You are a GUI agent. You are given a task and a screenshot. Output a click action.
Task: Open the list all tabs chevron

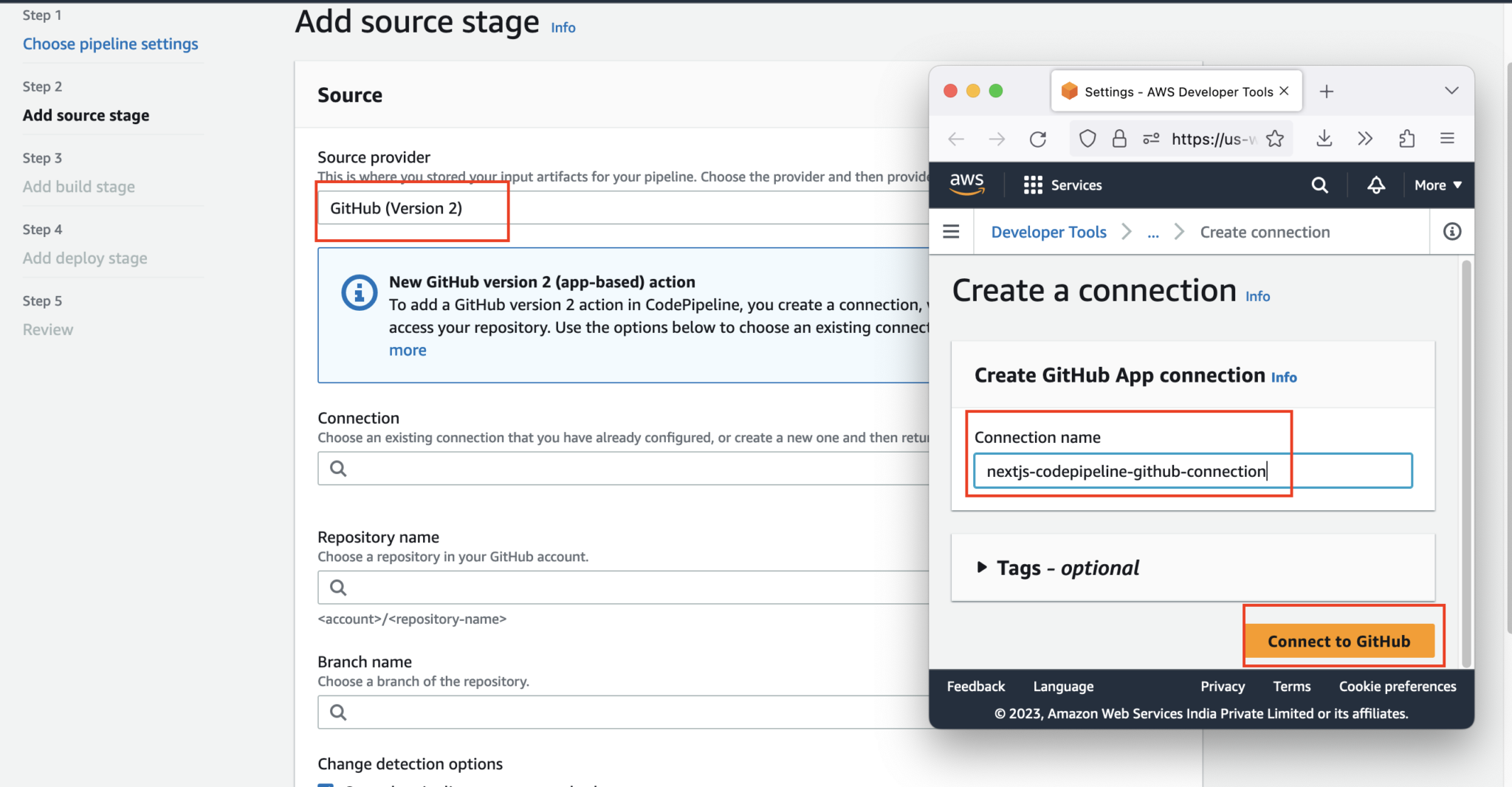tap(1451, 90)
